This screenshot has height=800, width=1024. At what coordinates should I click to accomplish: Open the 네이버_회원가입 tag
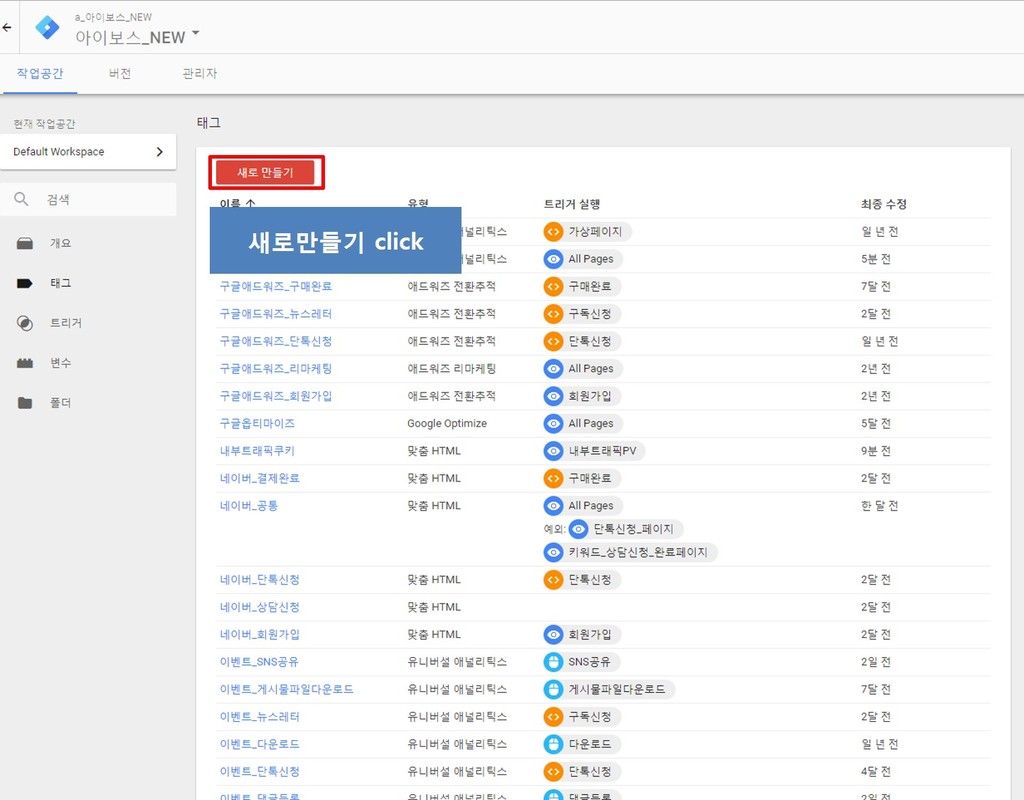[x=260, y=634]
